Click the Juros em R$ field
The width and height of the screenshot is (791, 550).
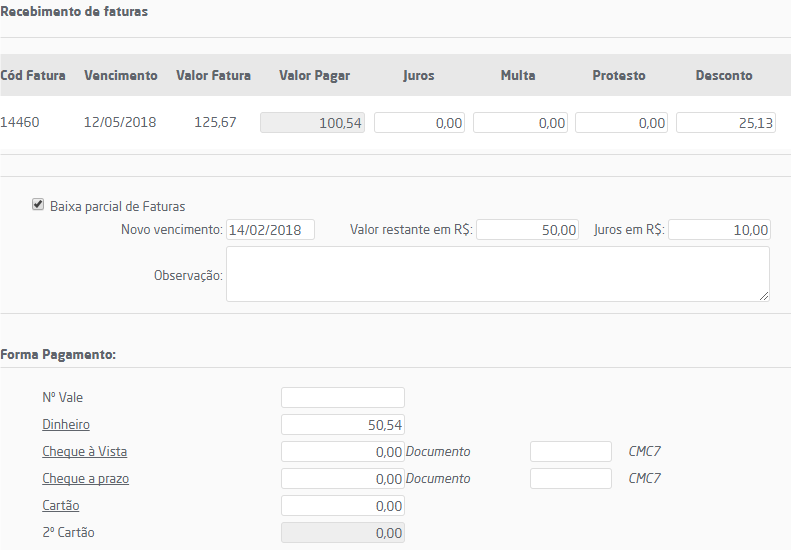(x=719, y=230)
